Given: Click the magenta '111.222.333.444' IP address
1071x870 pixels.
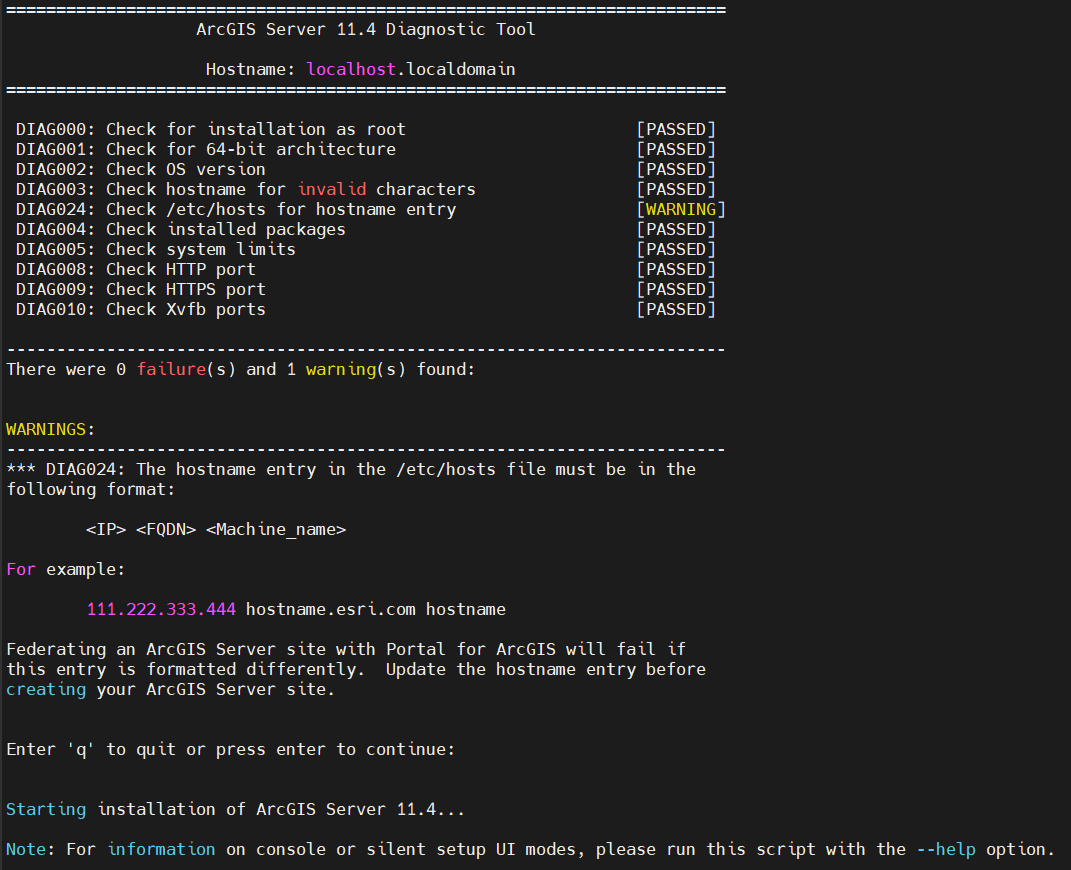Looking at the screenshot, I should (x=161, y=610).
